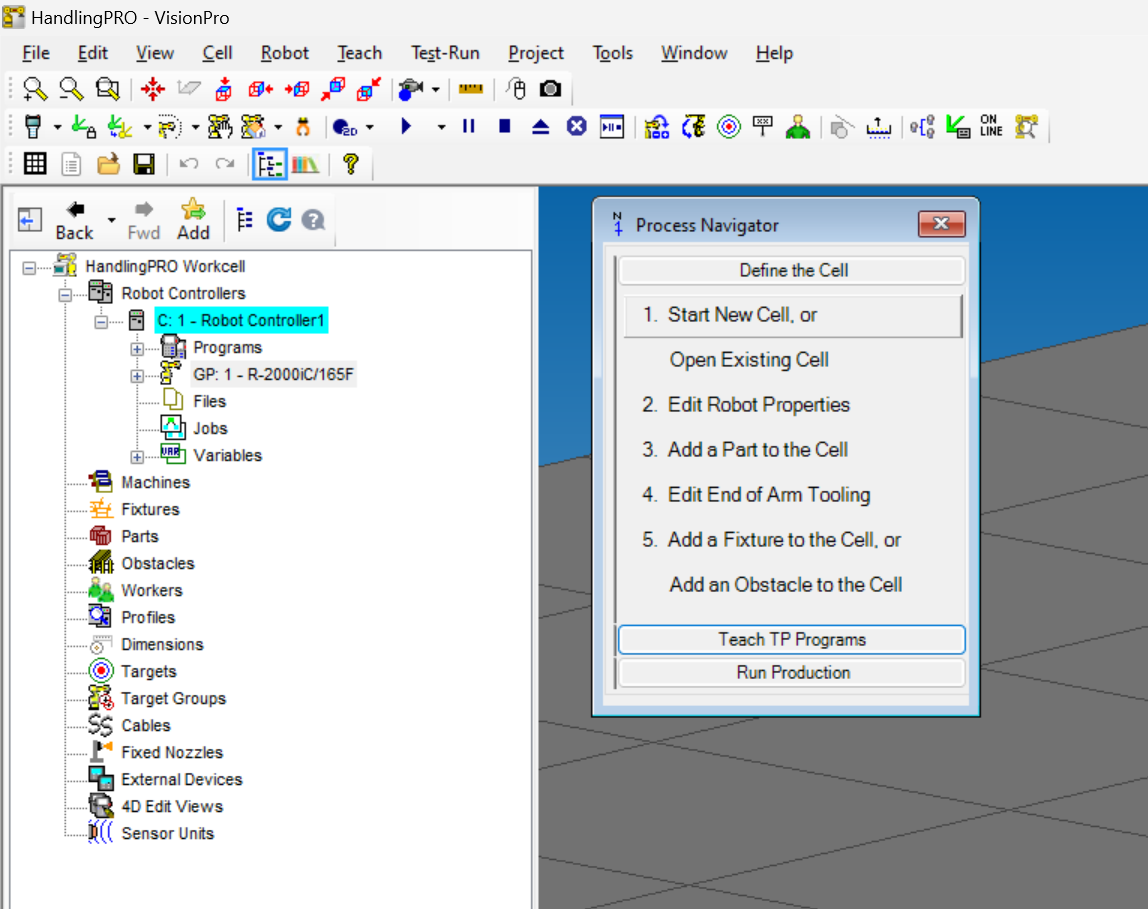This screenshot has width=1148, height=909.
Task: Open the dropdown arrow beside the camera view icon
Action: click(436, 89)
